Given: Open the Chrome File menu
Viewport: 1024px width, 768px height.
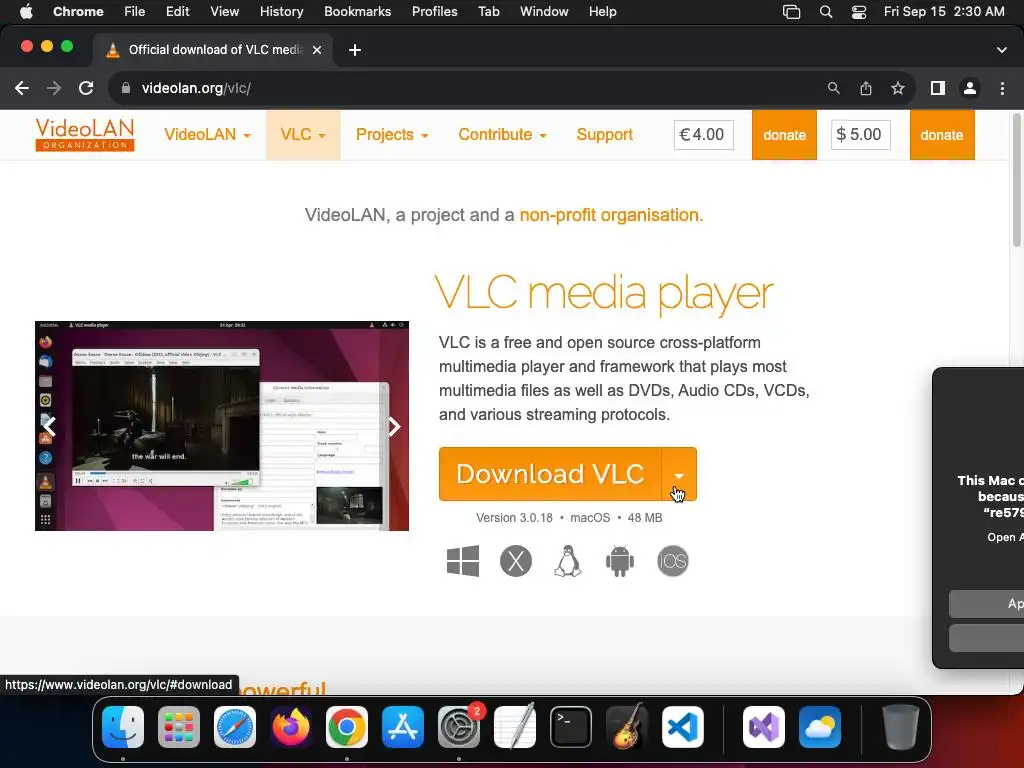Looking at the screenshot, I should (135, 12).
